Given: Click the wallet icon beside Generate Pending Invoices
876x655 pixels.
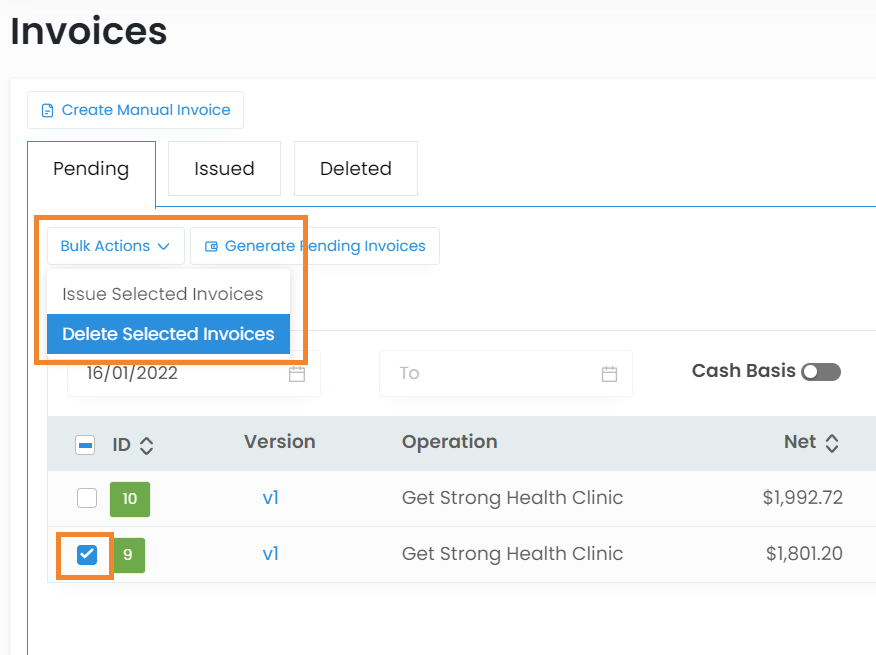Looking at the screenshot, I should tap(211, 246).
